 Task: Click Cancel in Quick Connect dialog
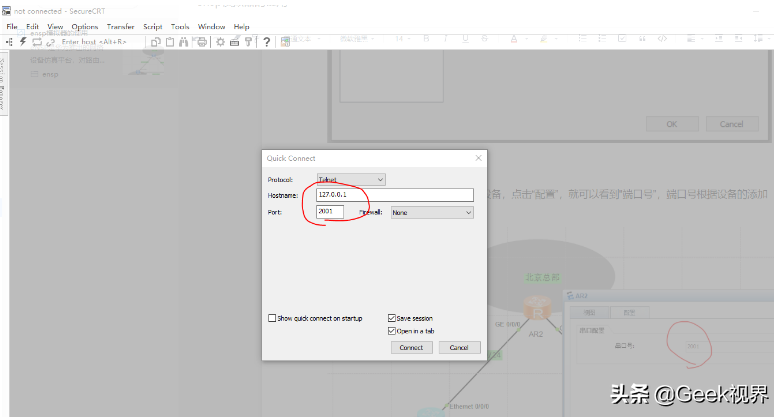click(459, 347)
